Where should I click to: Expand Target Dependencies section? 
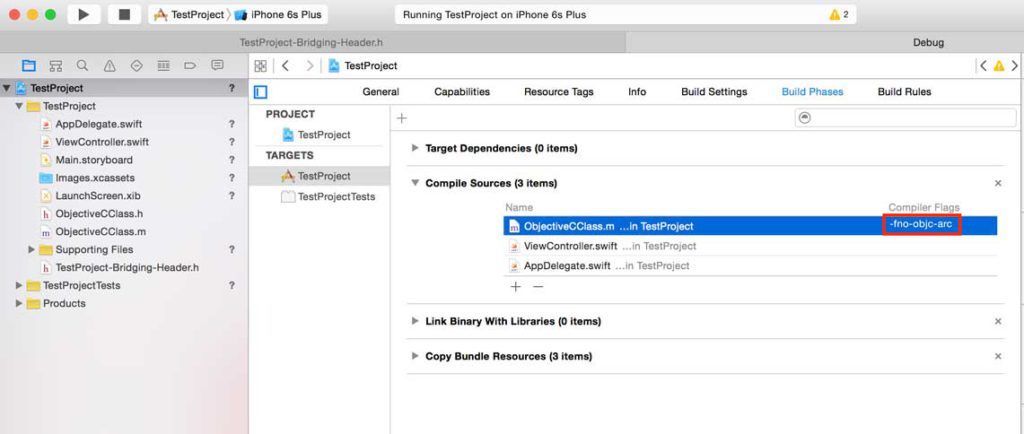[x=415, y=148]
